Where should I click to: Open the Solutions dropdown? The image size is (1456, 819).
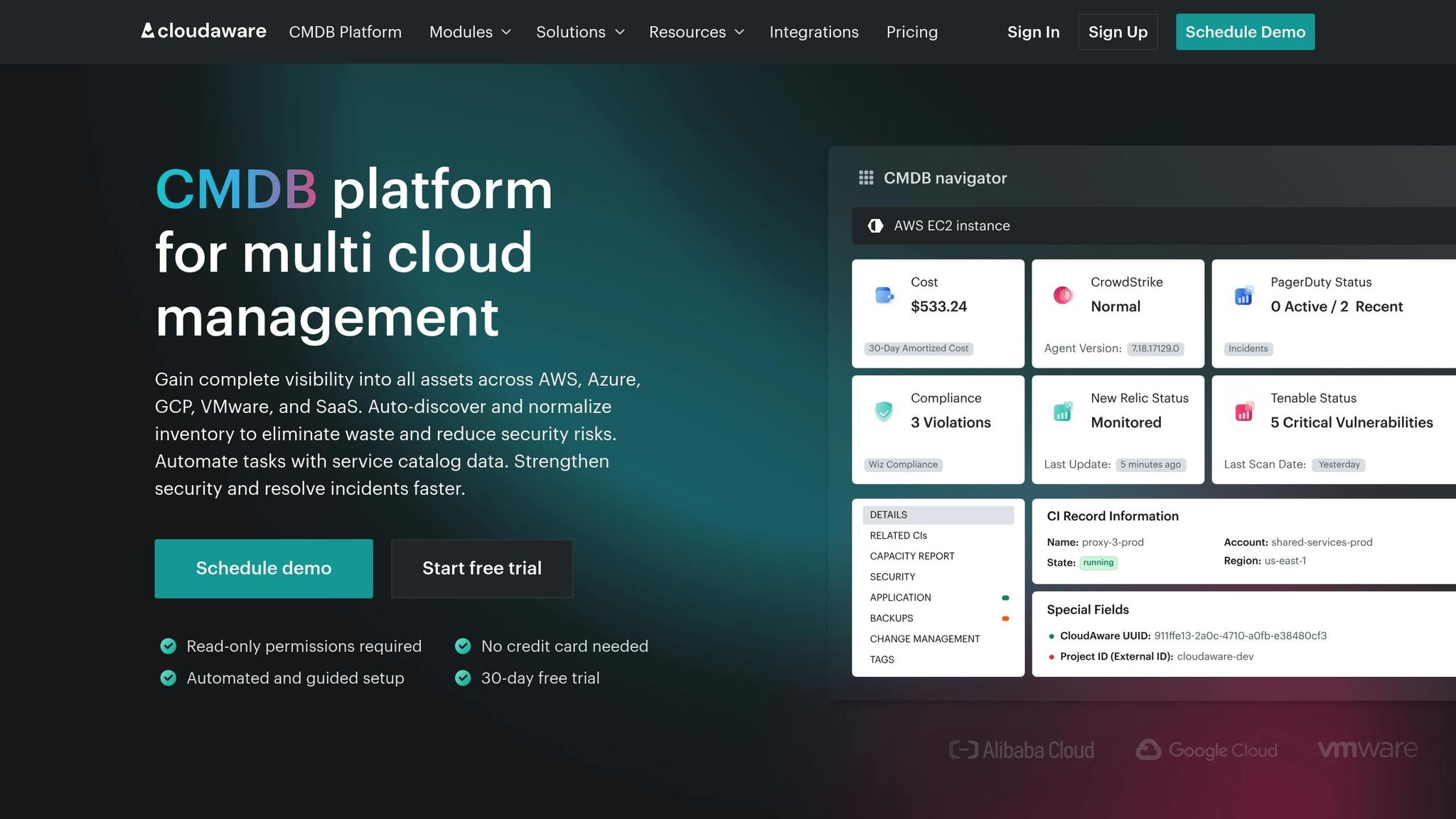click(580, 32)
